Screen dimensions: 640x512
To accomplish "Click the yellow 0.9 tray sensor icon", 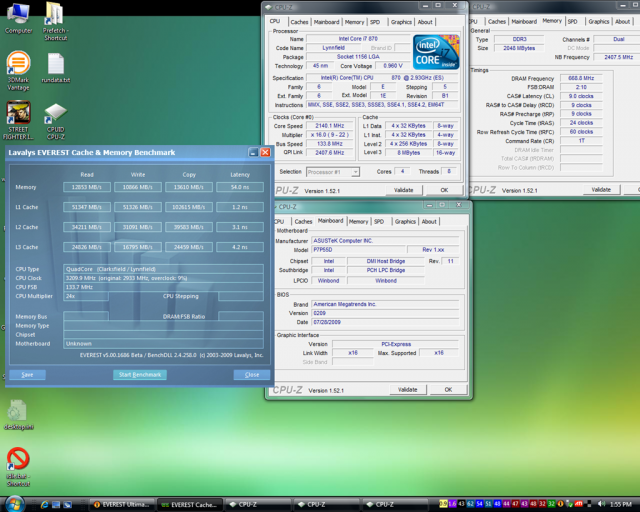I will coord(443,504).
